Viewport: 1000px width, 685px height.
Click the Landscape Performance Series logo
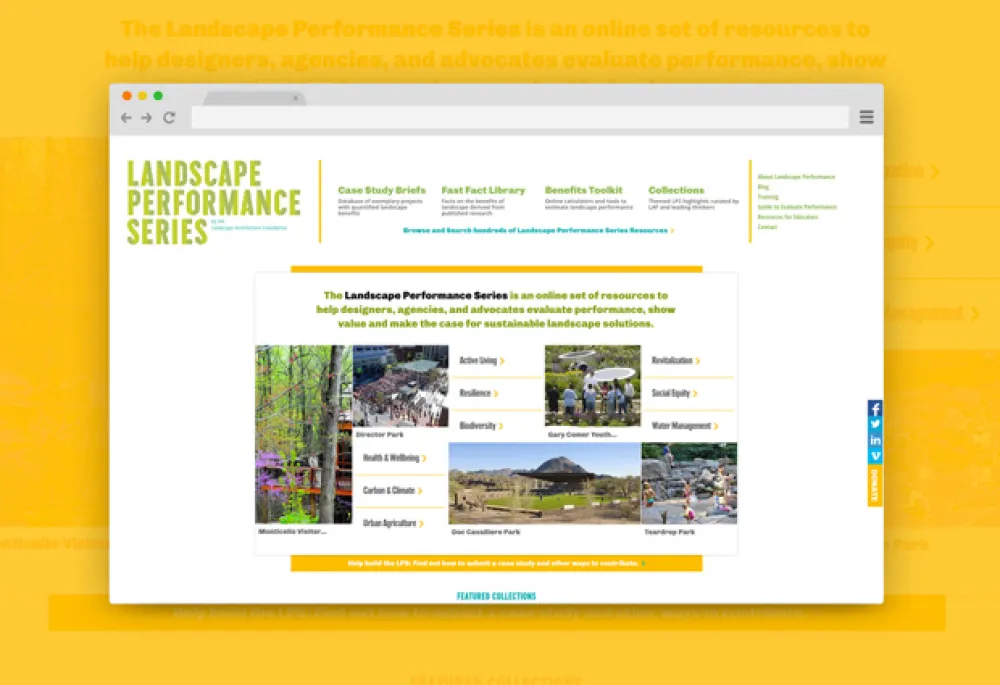point(213,202)
